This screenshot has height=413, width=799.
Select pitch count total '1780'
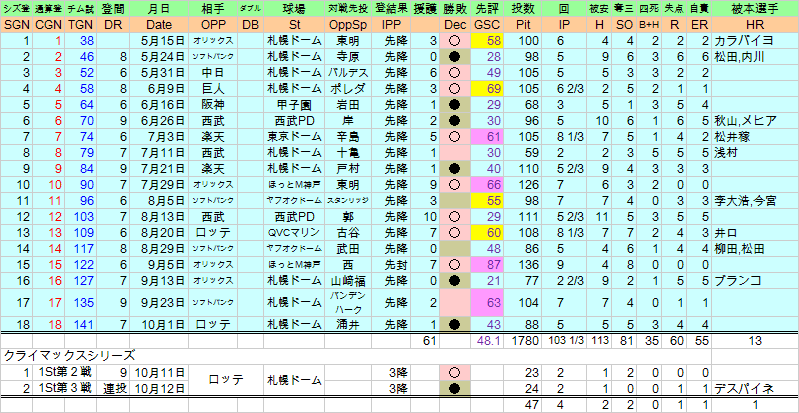[522, 341]
